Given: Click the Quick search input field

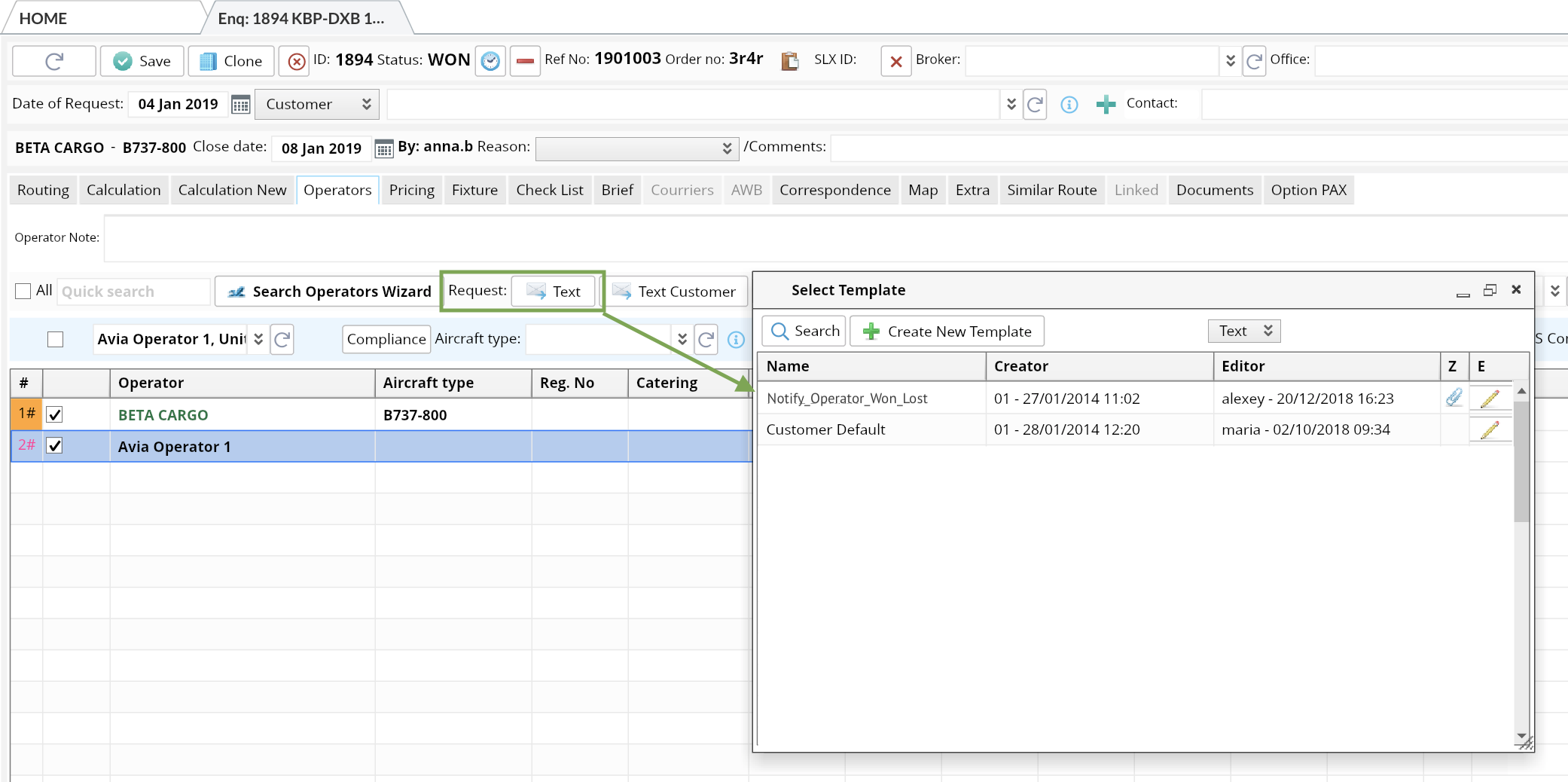Looking at the screenshot, I should [x=133, y=292].
